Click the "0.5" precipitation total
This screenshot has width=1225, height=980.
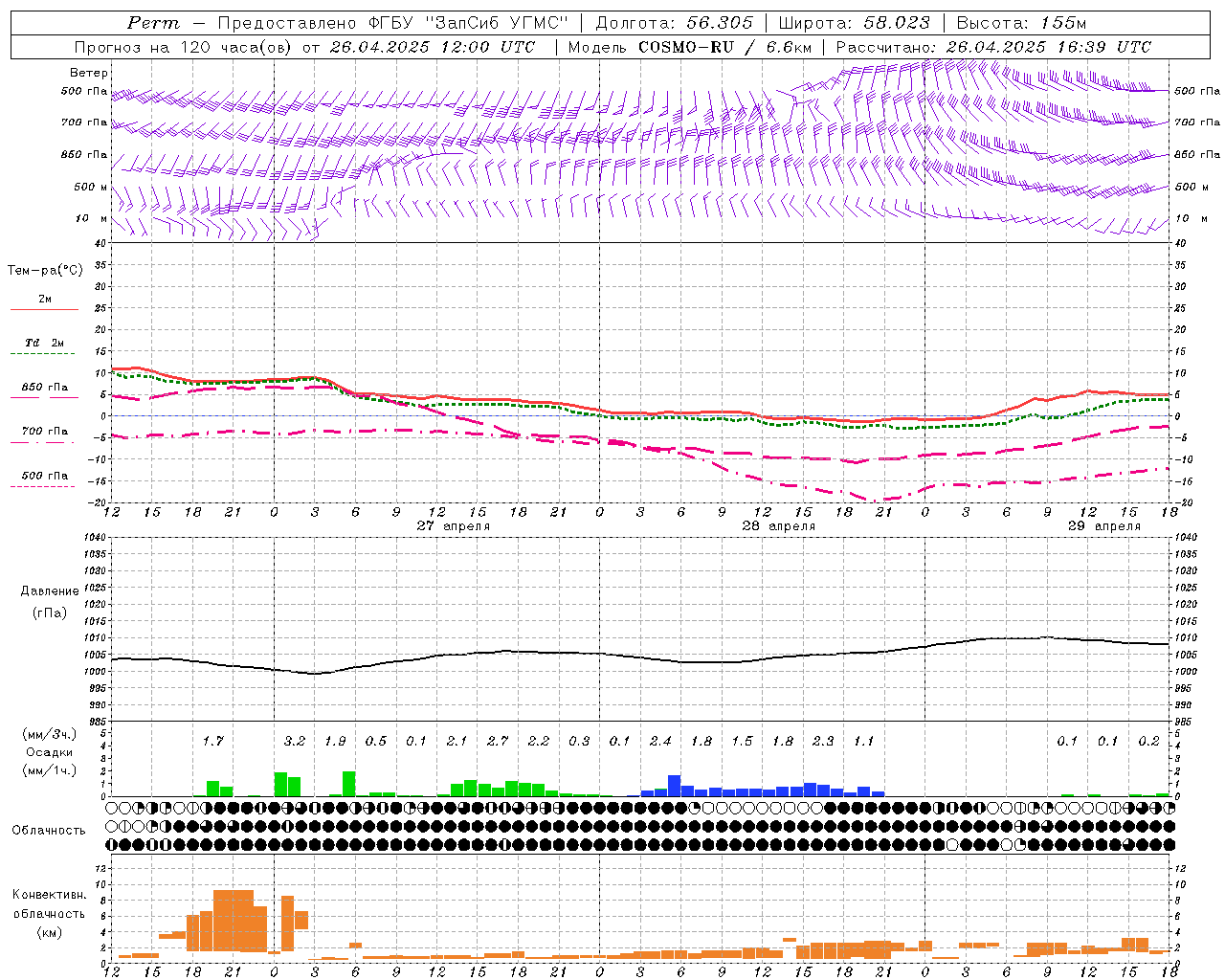[x=375, y=742]
